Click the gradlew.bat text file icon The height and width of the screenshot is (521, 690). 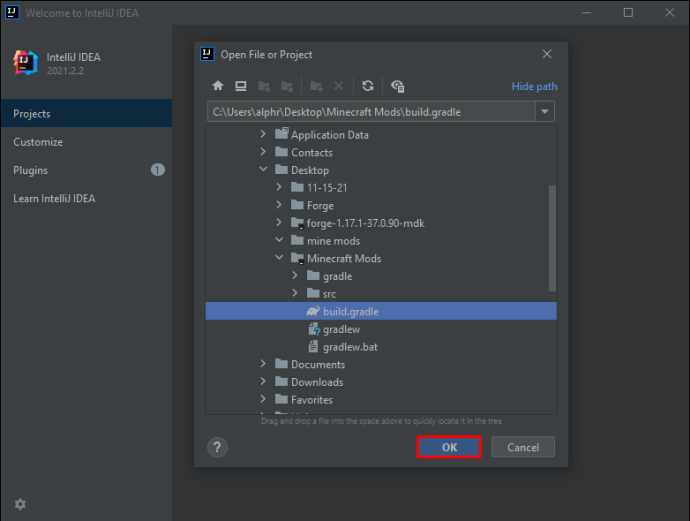[313, 346]
